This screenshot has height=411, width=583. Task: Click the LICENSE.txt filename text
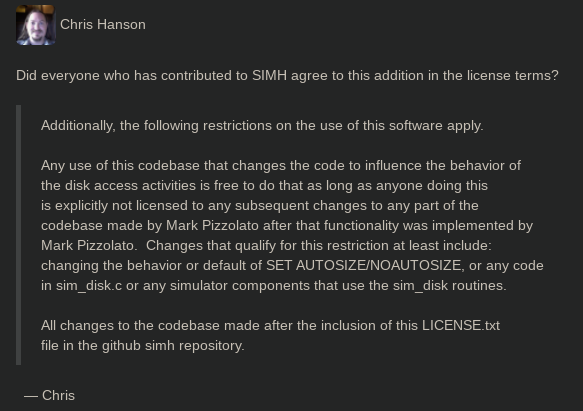pos(461,326)
